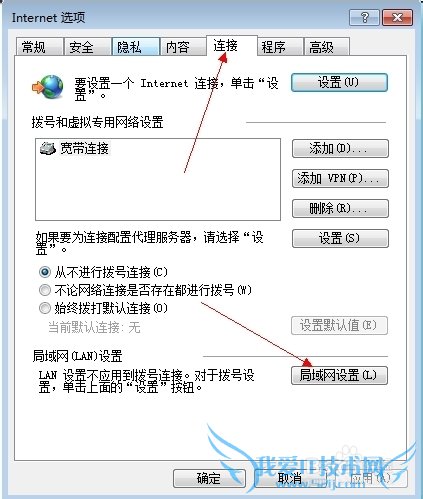Choose 不论网络连接是否存在都进行拨号 option

(45, 290)
